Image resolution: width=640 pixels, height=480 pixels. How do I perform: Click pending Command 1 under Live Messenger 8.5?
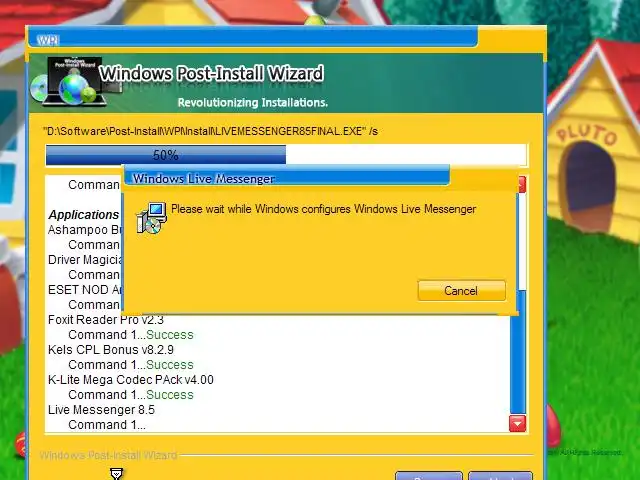(x=107, y=425)
